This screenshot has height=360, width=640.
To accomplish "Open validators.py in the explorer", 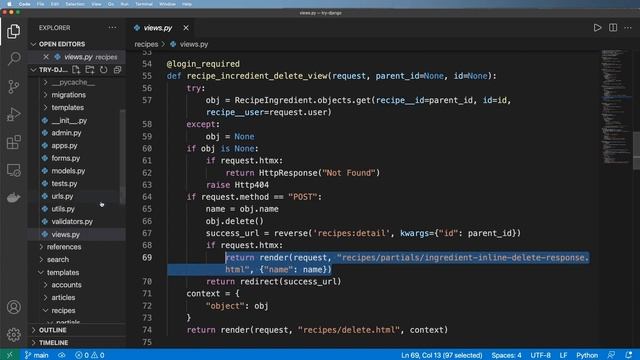I will pyautogui.click(x=72, y=222).
